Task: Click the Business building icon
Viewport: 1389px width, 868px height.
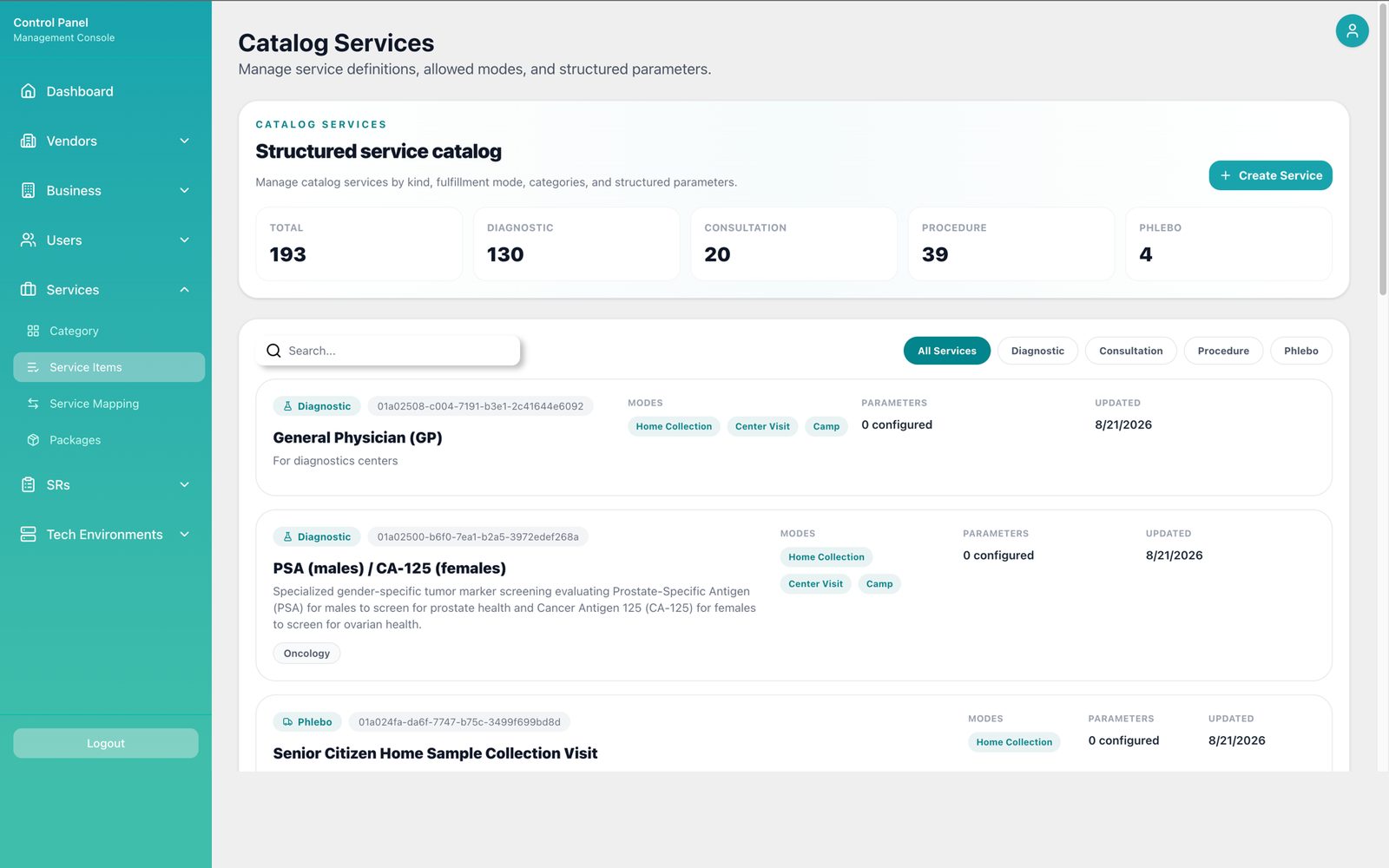Action: (29, 190)
